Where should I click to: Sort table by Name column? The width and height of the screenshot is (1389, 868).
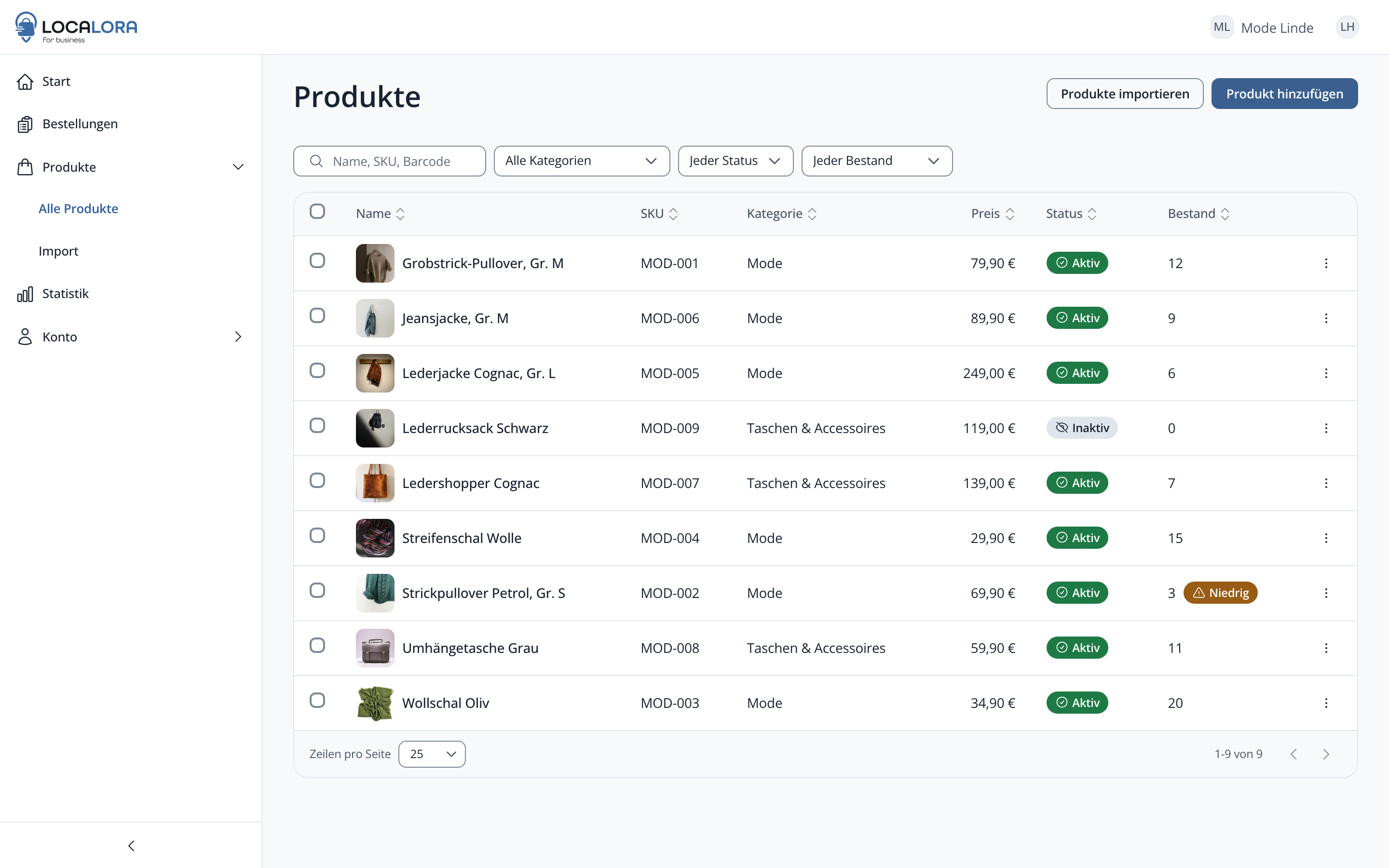pos(381,214)
